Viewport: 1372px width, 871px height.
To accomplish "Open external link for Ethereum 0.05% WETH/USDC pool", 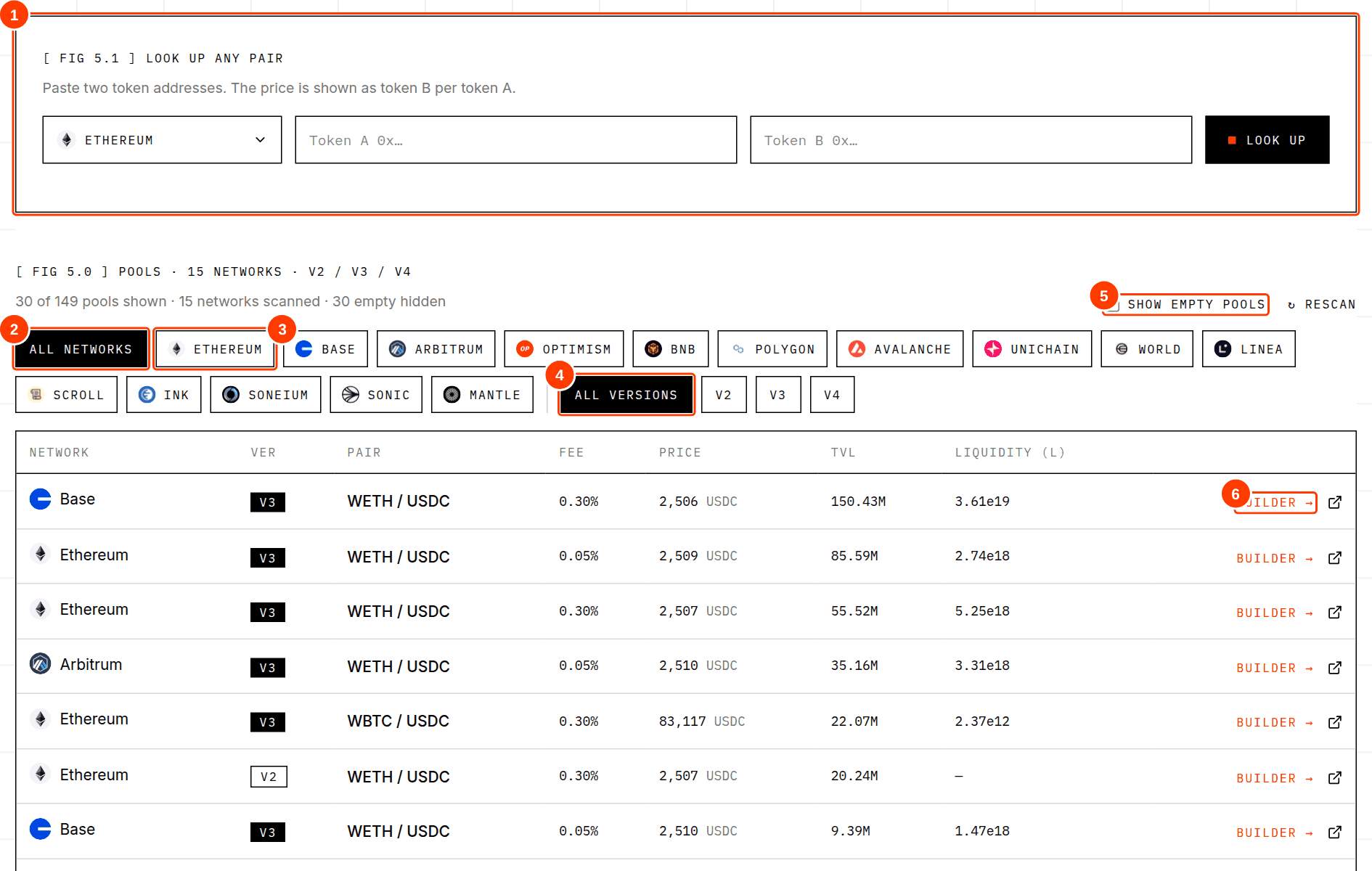I will [x=1334, y=558].
